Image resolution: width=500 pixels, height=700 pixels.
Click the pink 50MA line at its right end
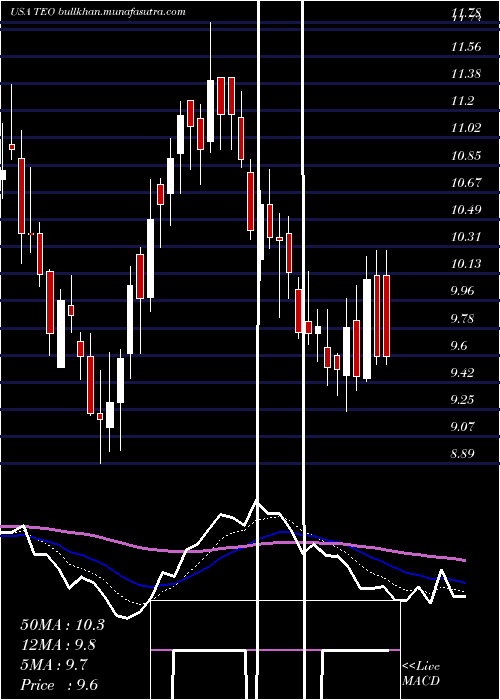[x=463, y=559]
